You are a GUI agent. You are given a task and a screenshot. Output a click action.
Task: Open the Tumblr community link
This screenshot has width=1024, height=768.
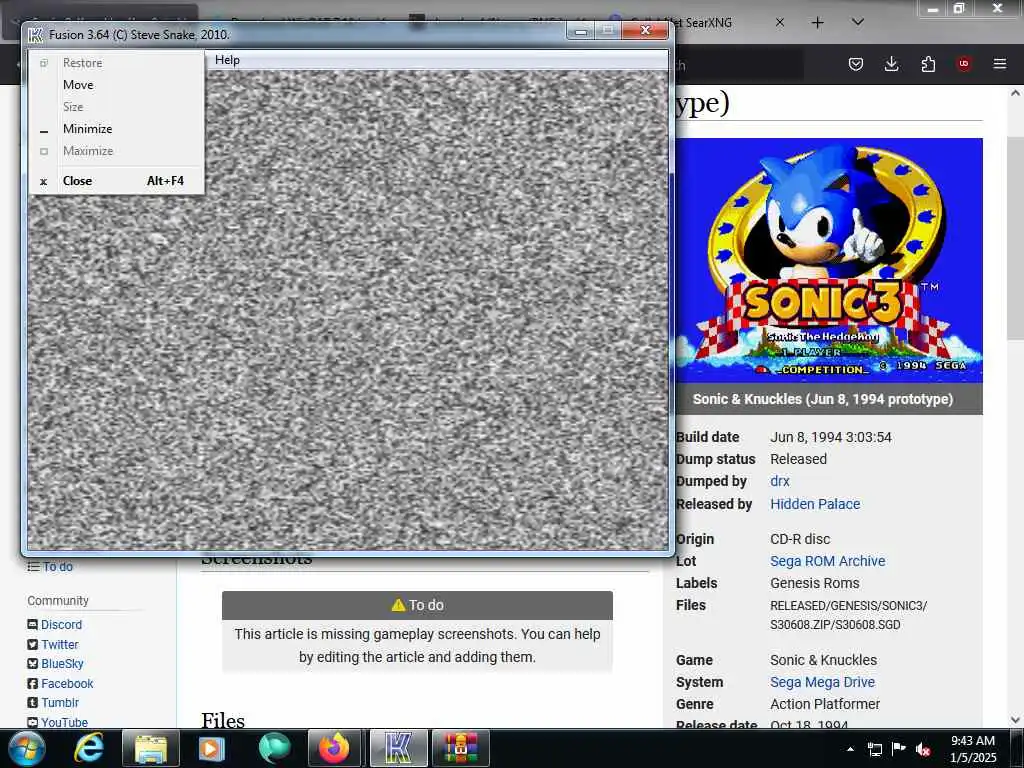tap(60, 703)
